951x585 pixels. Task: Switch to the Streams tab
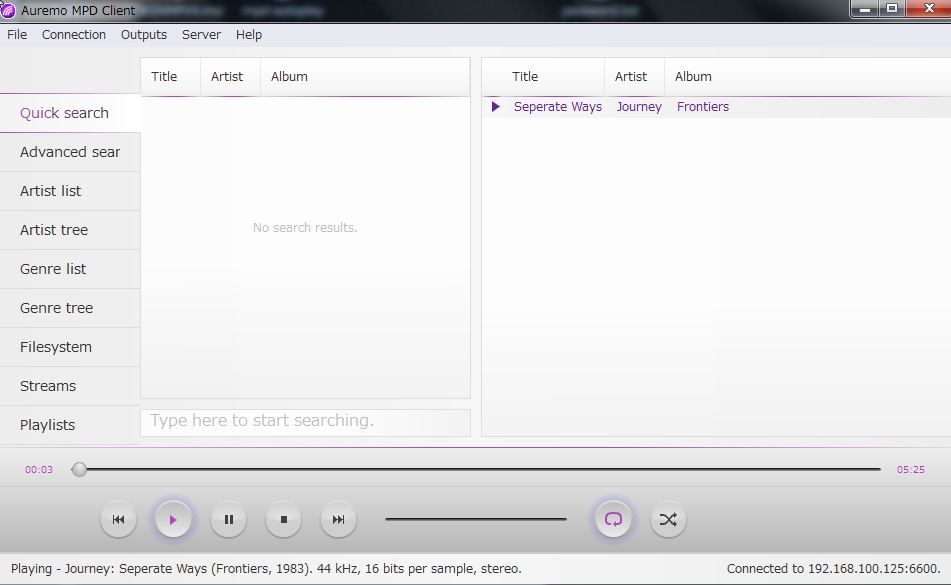coord(70,386)
